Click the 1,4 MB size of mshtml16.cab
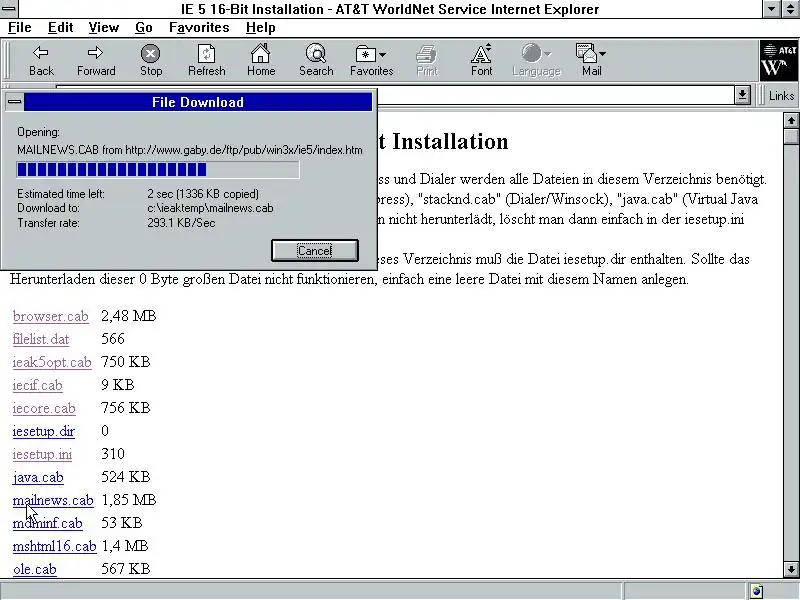The width and height of the screenshot is (800, 600). [x=124, y=546]
